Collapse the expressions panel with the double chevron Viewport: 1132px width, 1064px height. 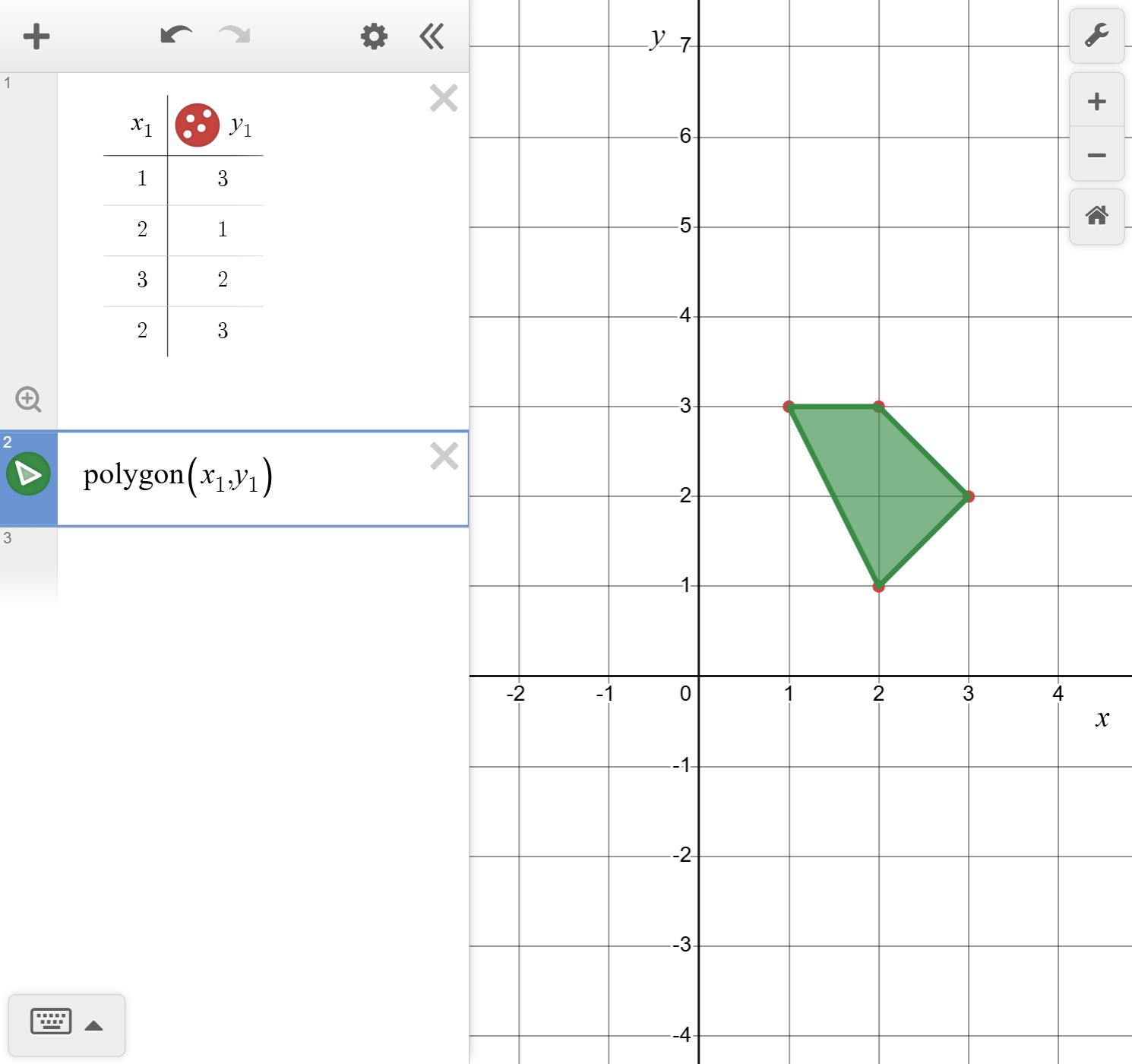(x=431, y=36)
